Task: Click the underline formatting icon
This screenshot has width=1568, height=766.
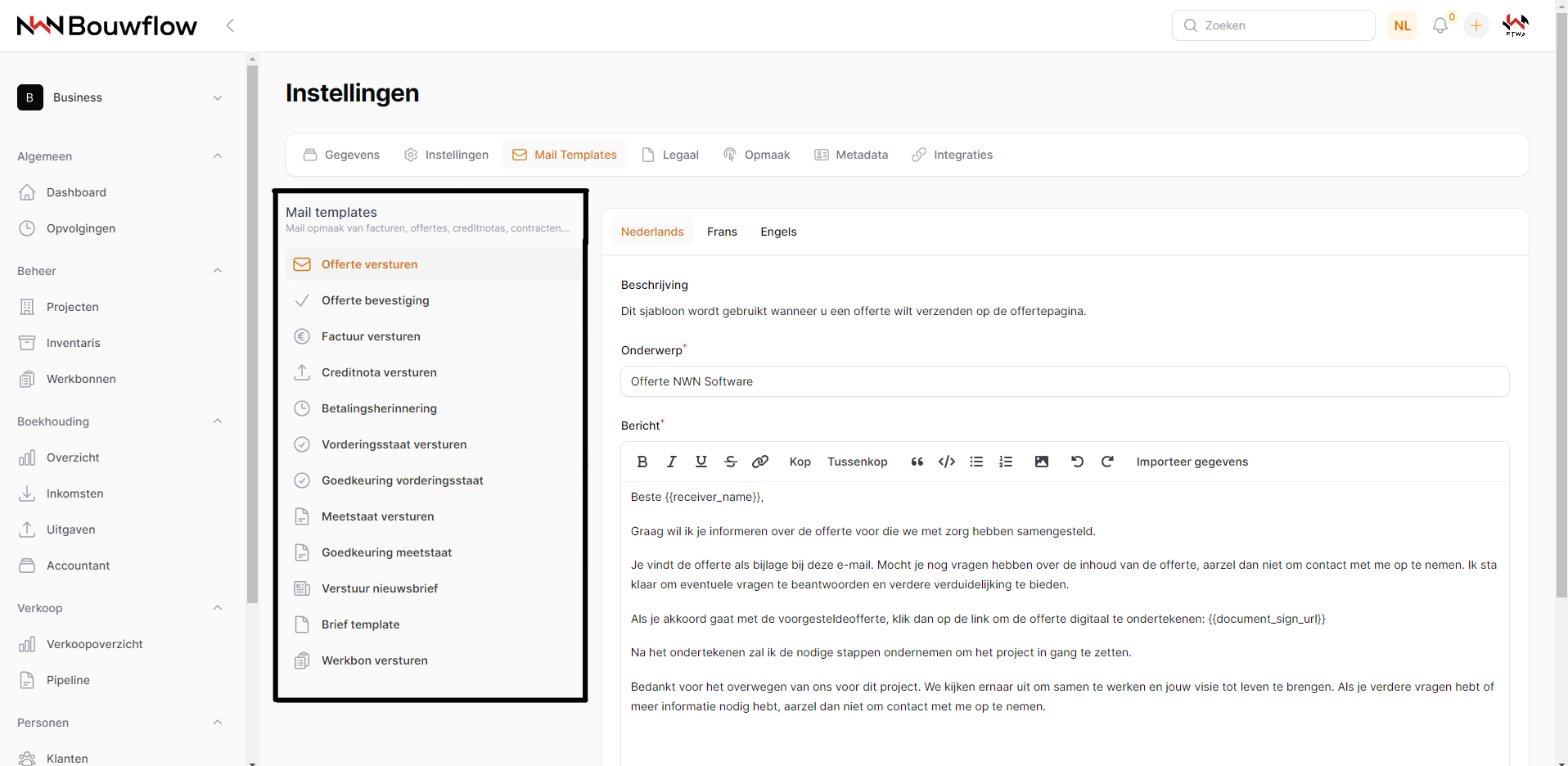Action: click(x=701, y=462)
